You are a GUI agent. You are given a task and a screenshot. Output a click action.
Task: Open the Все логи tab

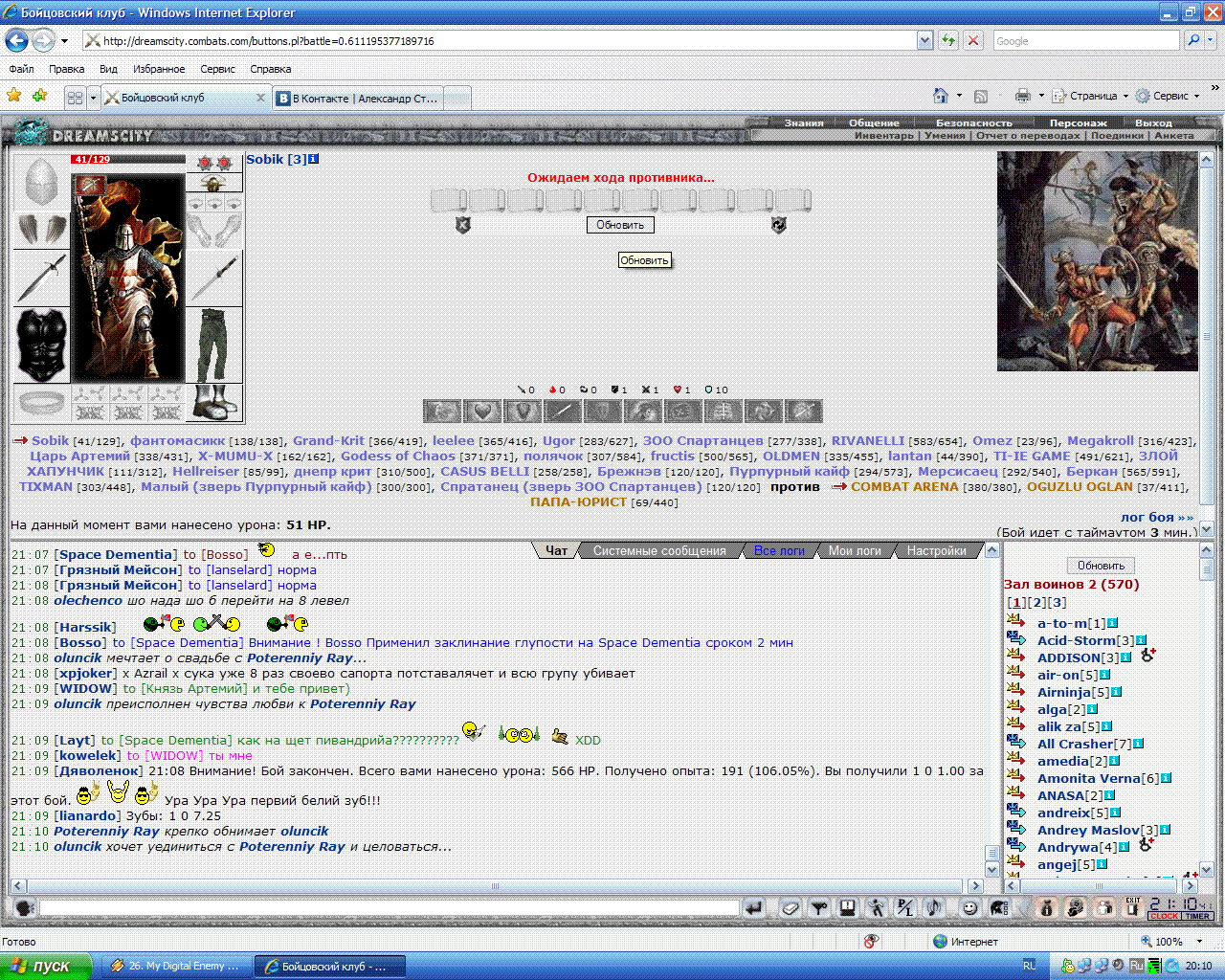pos(779,550)
